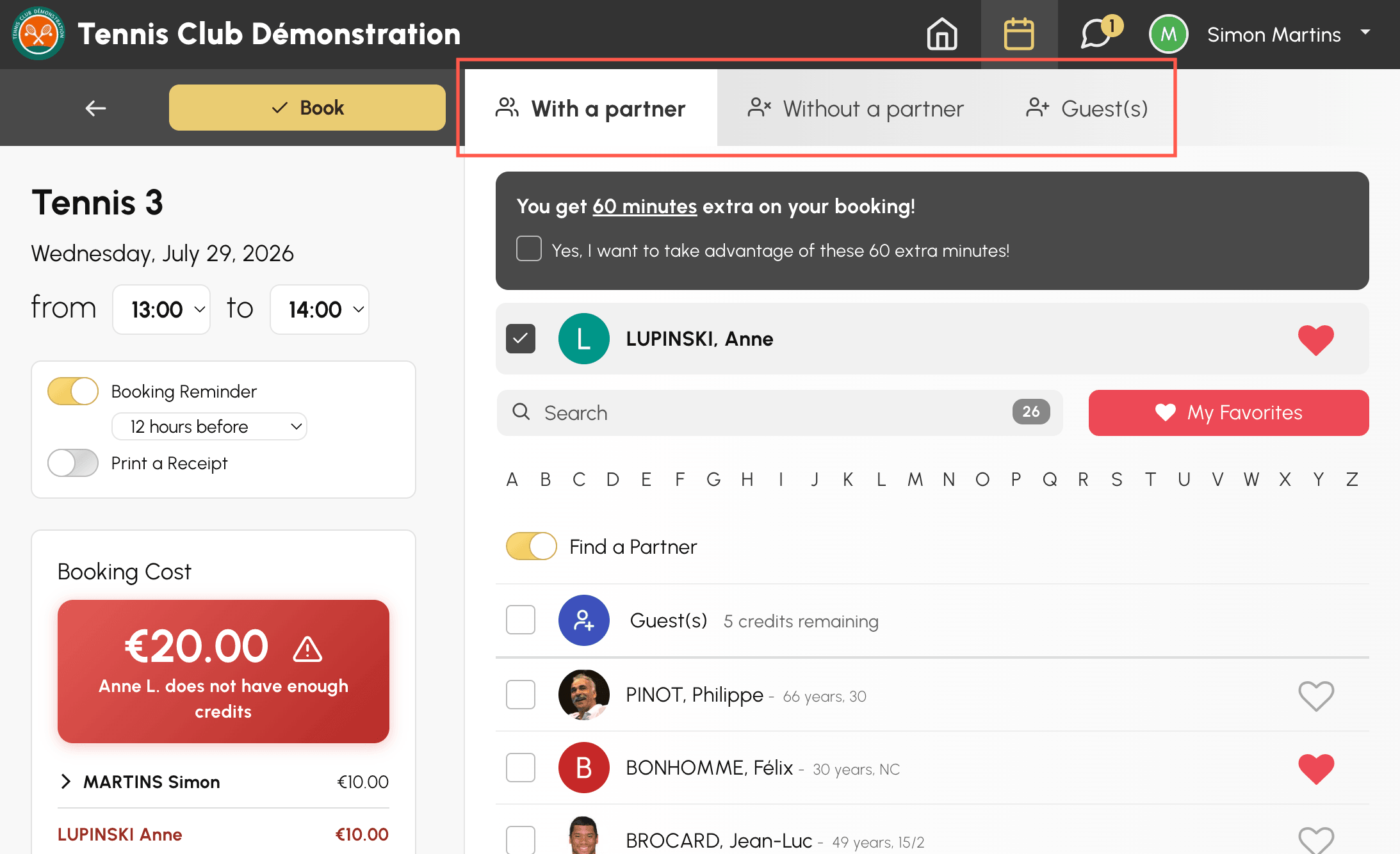The height and width of the screenshot is (854, 1400).
Task: Switch to Guest(s) tab
Action: pyautogui.click(x=1087, y=108)
